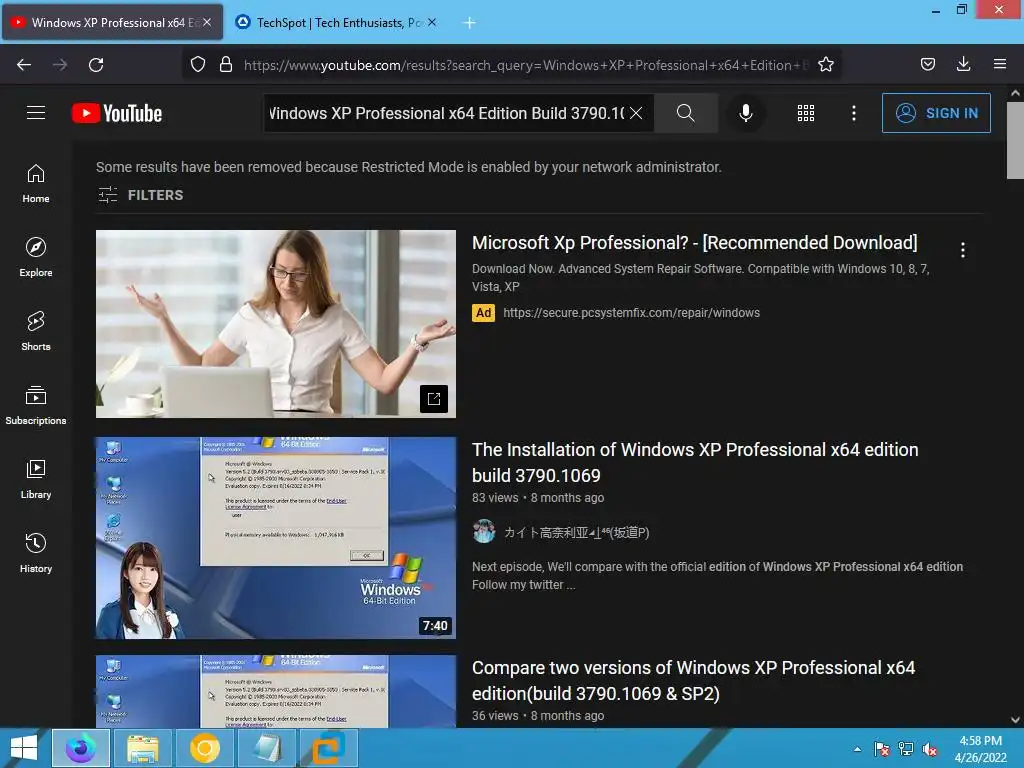Click the tracking protection shield icon

pos(198,65)
